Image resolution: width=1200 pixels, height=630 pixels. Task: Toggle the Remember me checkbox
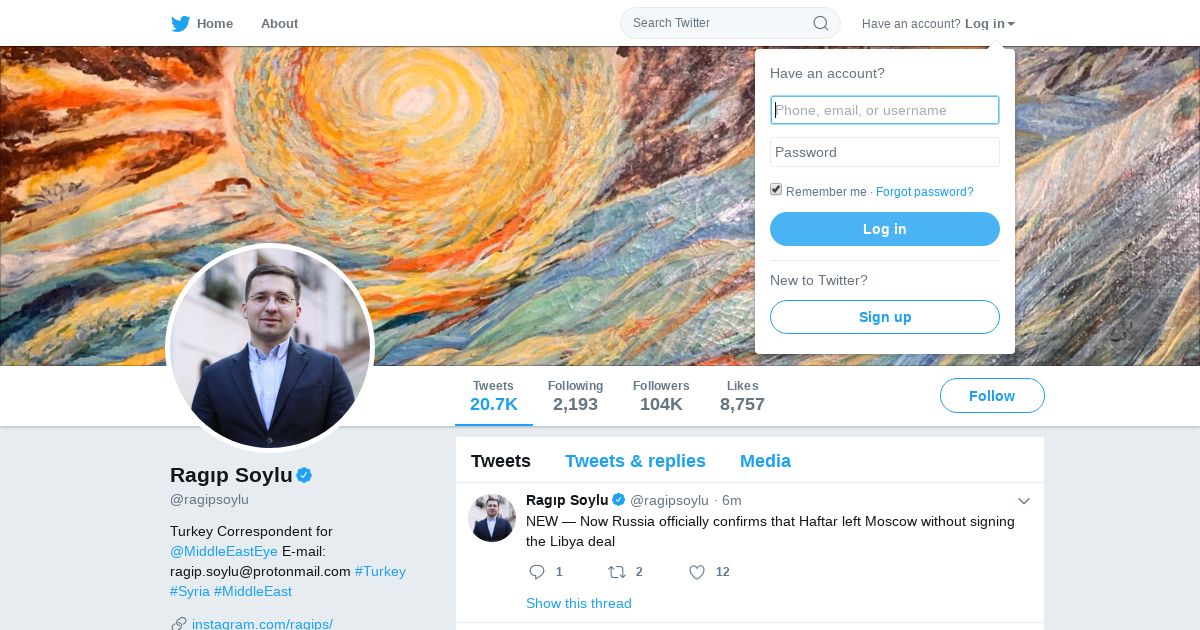click(776, 190)
